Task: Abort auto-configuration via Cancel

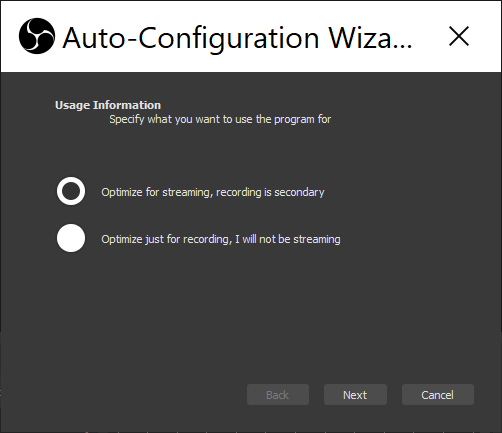Action: (438, 395)
